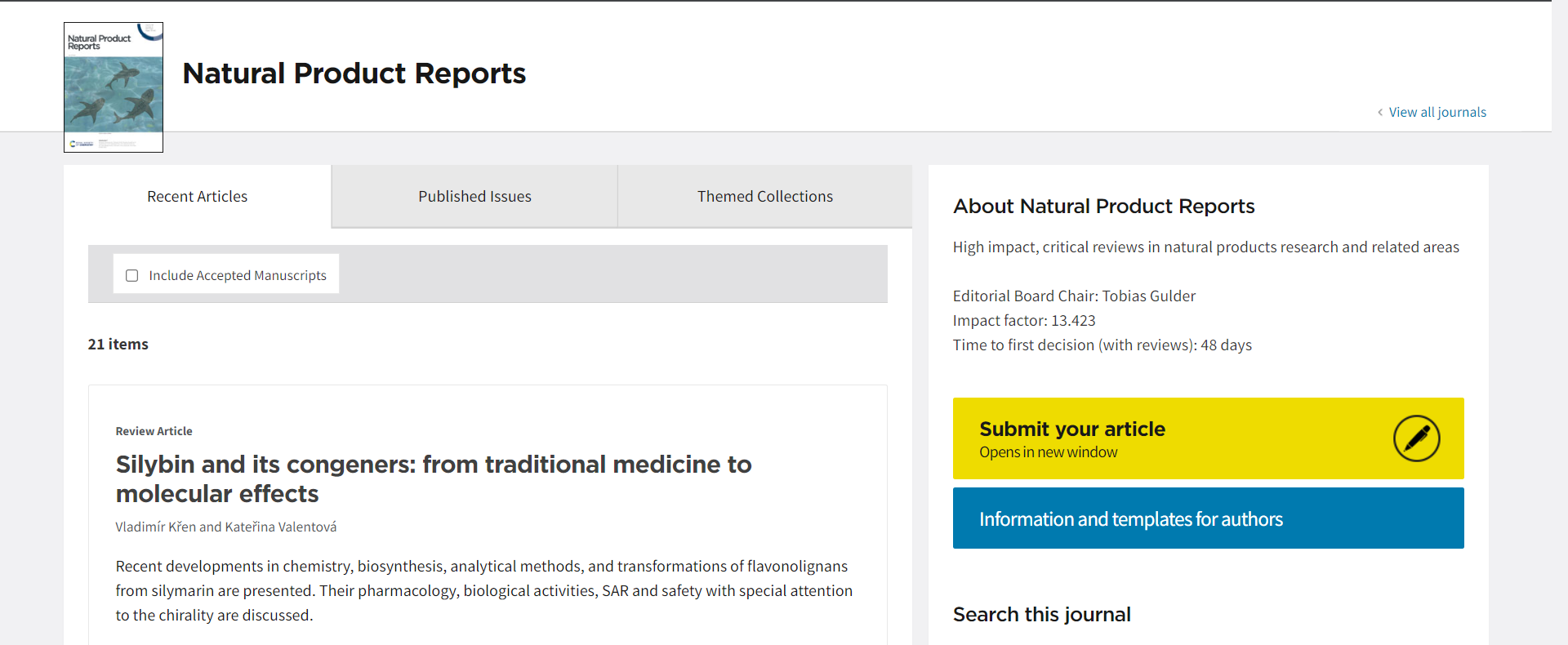
Task: Click the Review Article label
Action: 154,431
